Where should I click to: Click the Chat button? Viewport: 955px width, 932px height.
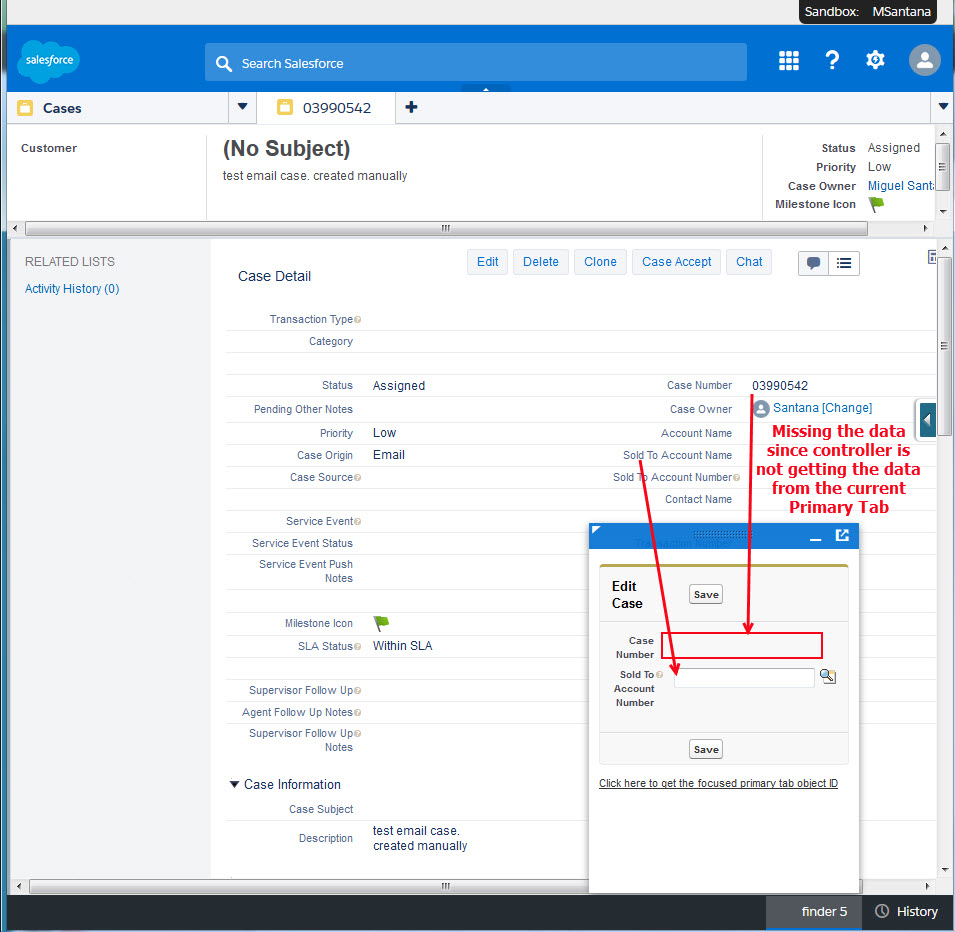[749, 262]
